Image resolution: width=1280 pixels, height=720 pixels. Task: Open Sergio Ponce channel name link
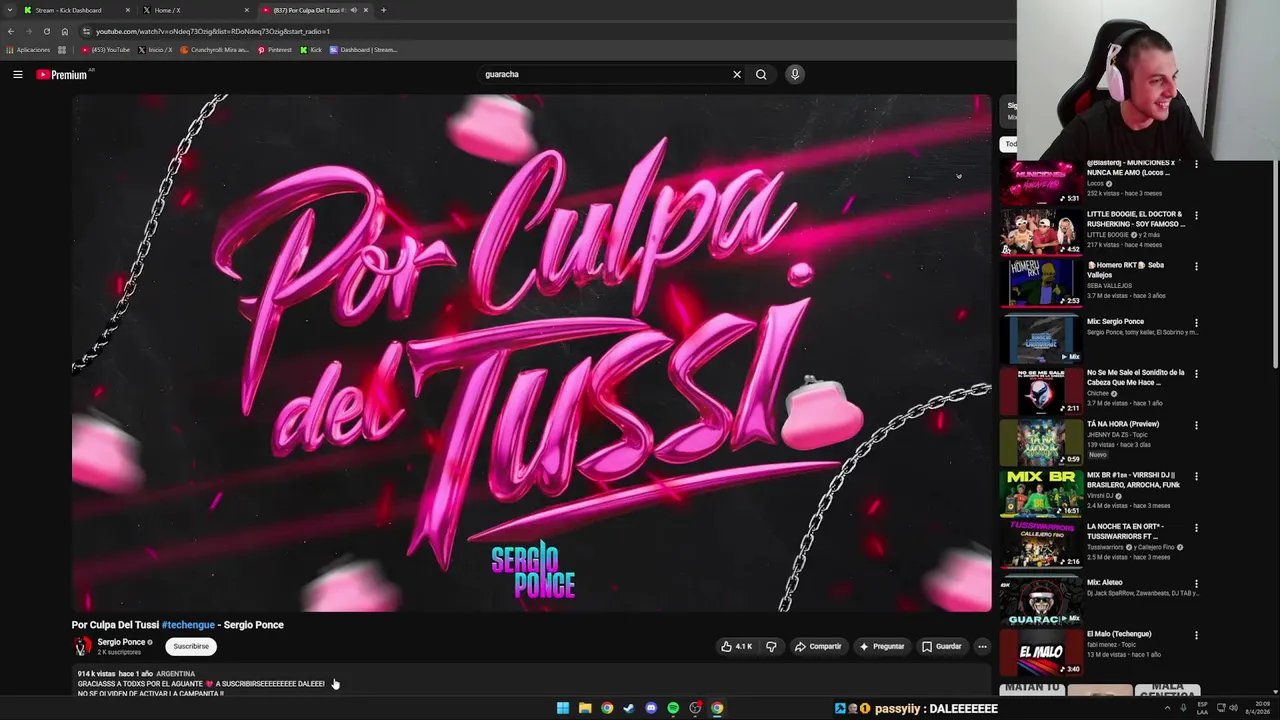(121, 642)
